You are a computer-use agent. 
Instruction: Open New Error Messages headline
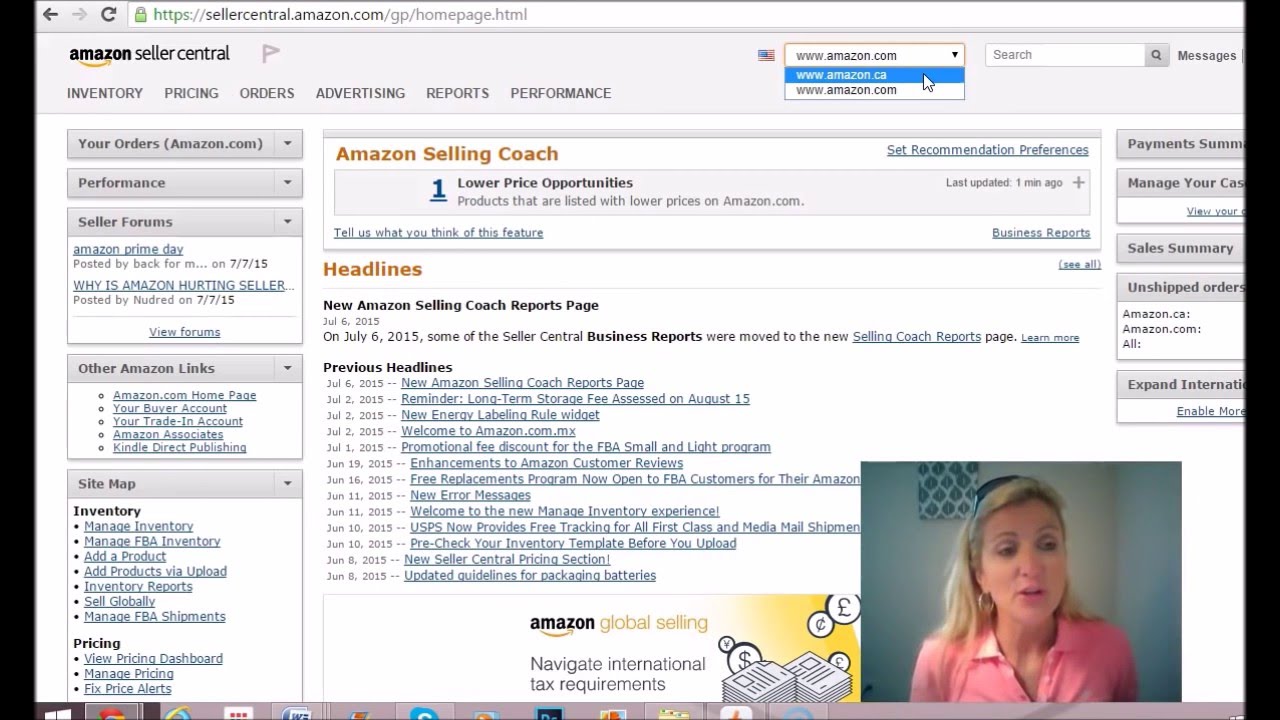[470, 495]
